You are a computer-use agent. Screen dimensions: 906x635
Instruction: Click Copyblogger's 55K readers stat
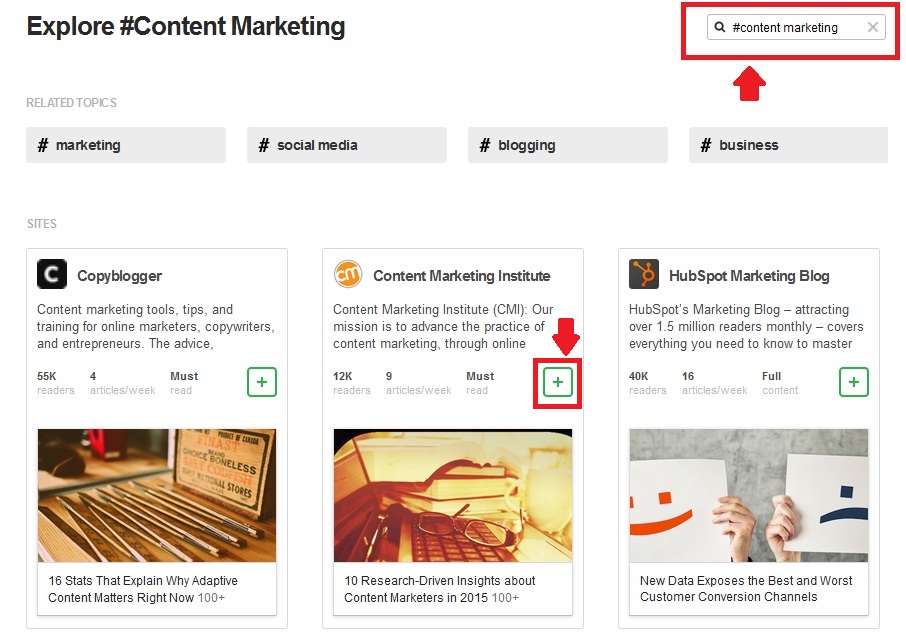[55, 383]
